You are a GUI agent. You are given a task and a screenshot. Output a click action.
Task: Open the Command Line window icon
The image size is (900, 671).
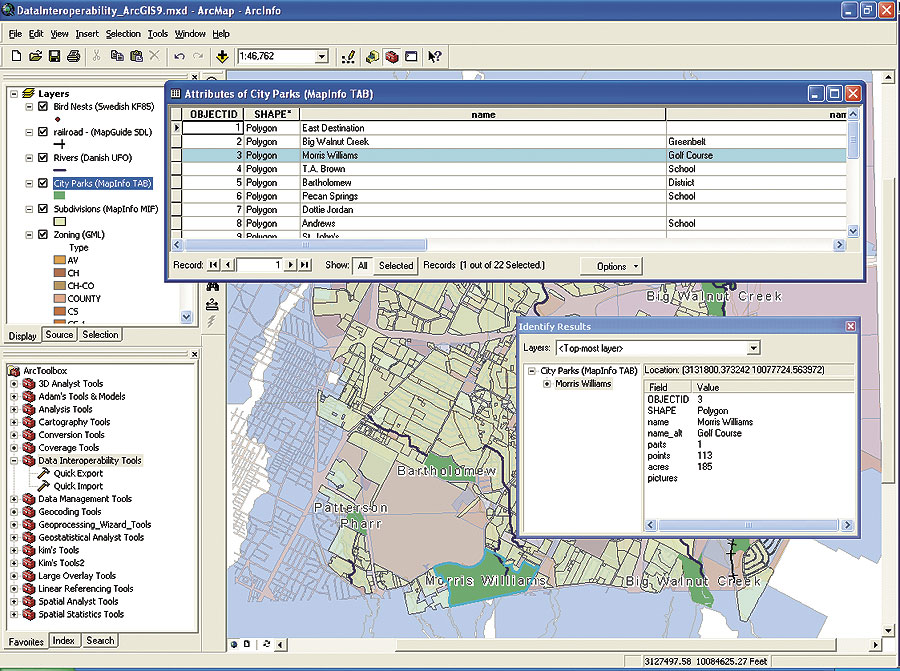pos(411,56)
